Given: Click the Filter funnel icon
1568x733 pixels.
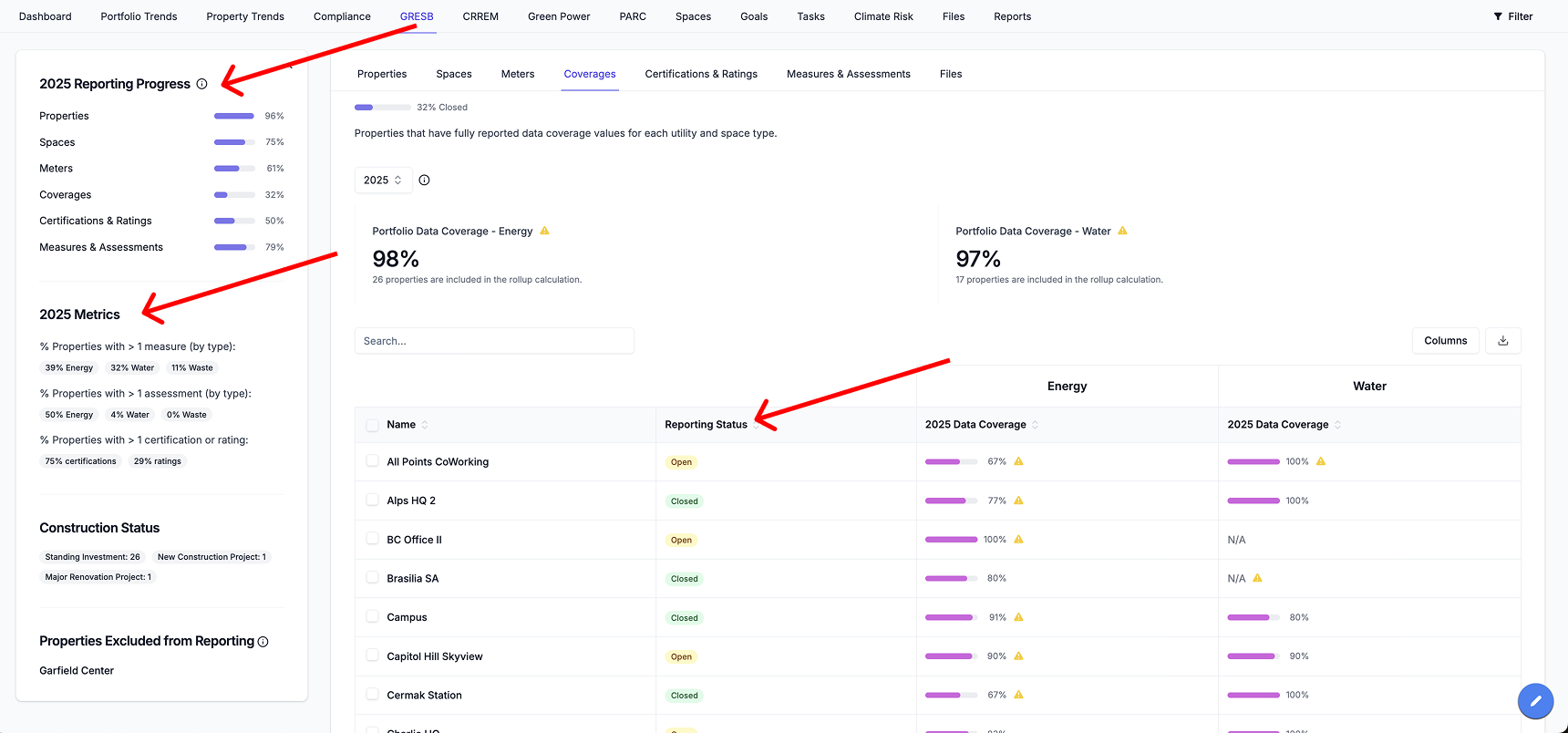Looking at the screenshot, I should point(1498,16).
